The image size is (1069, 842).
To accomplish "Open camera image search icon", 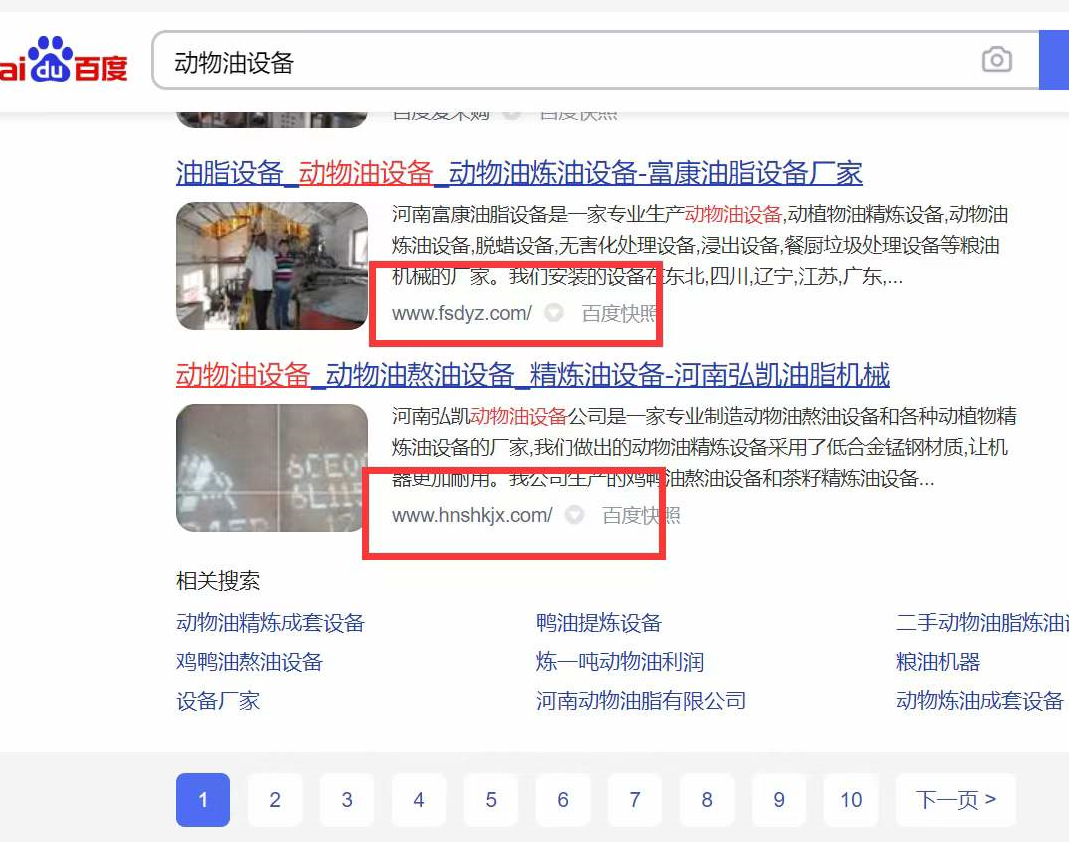I will [x=997, y=60].
